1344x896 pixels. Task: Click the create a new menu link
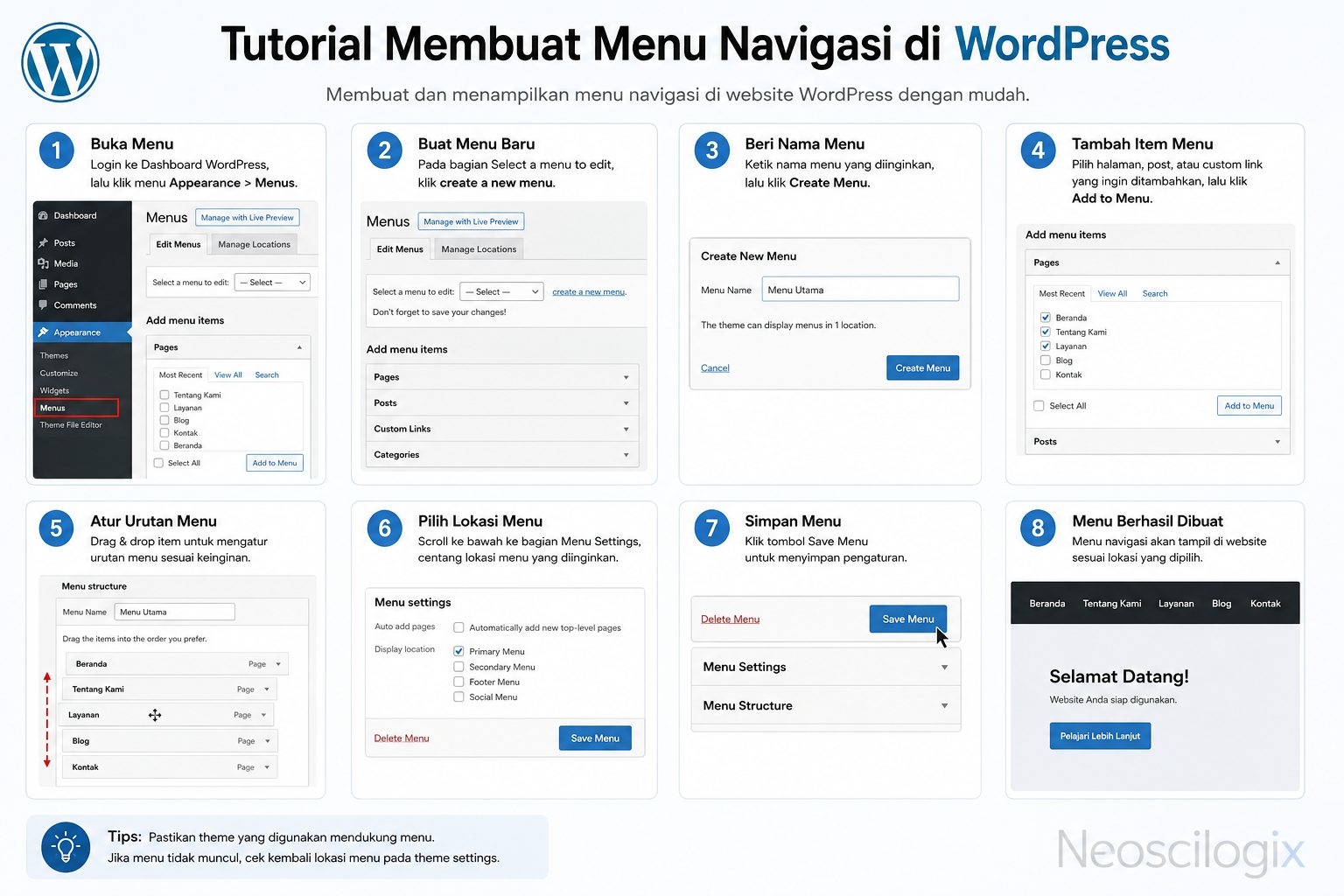point(589,292)
